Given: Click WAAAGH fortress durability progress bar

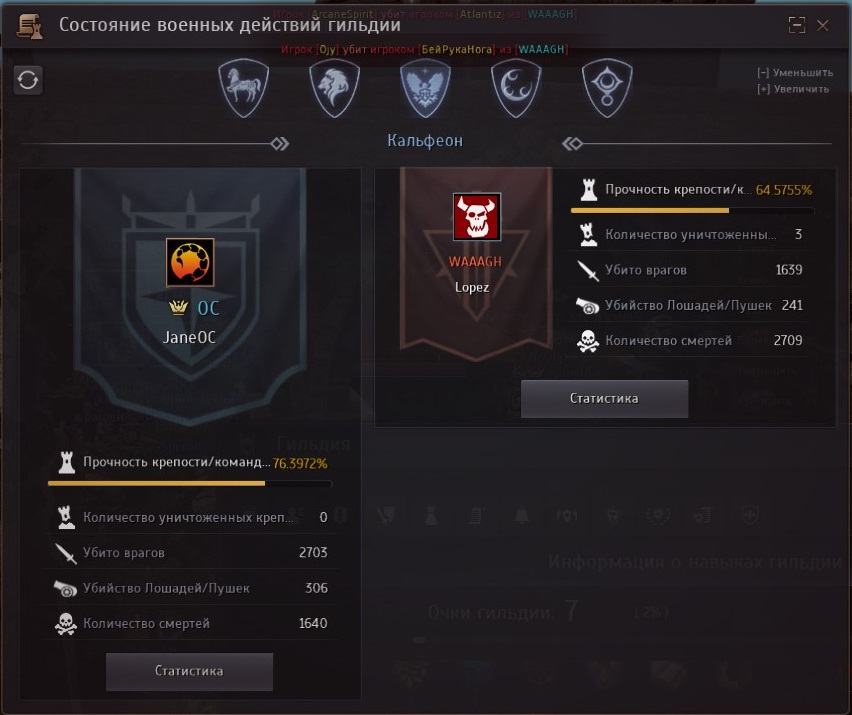Looking at the screenshot, I should coord(692,210).
